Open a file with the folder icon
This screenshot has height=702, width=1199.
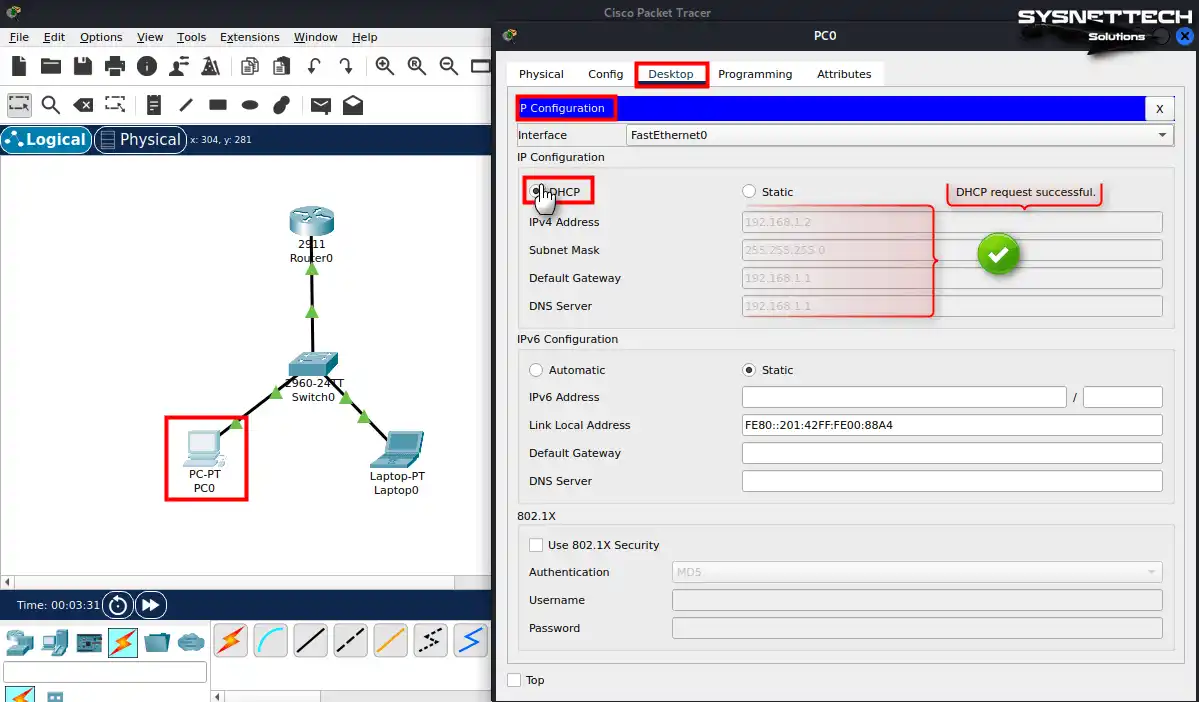(50, 67)
